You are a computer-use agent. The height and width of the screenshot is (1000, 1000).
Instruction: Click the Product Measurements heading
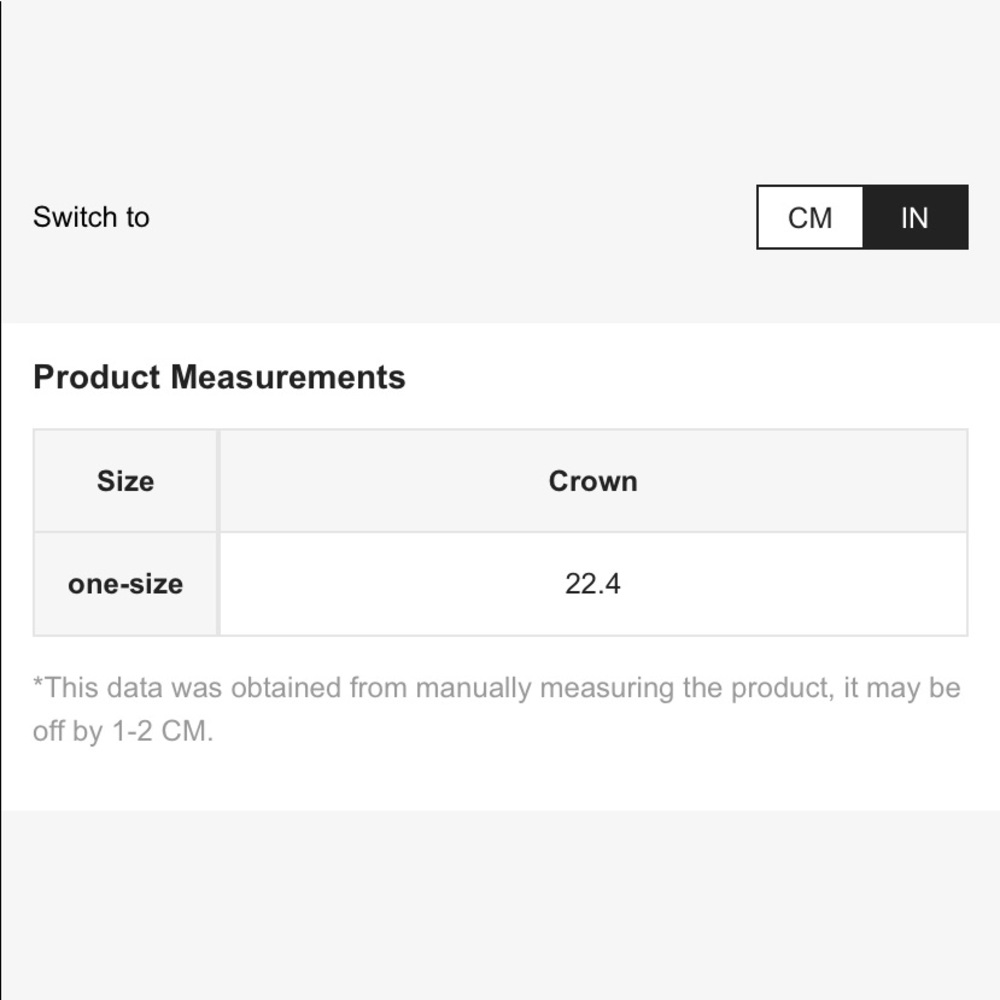click(x=219, y=377)
